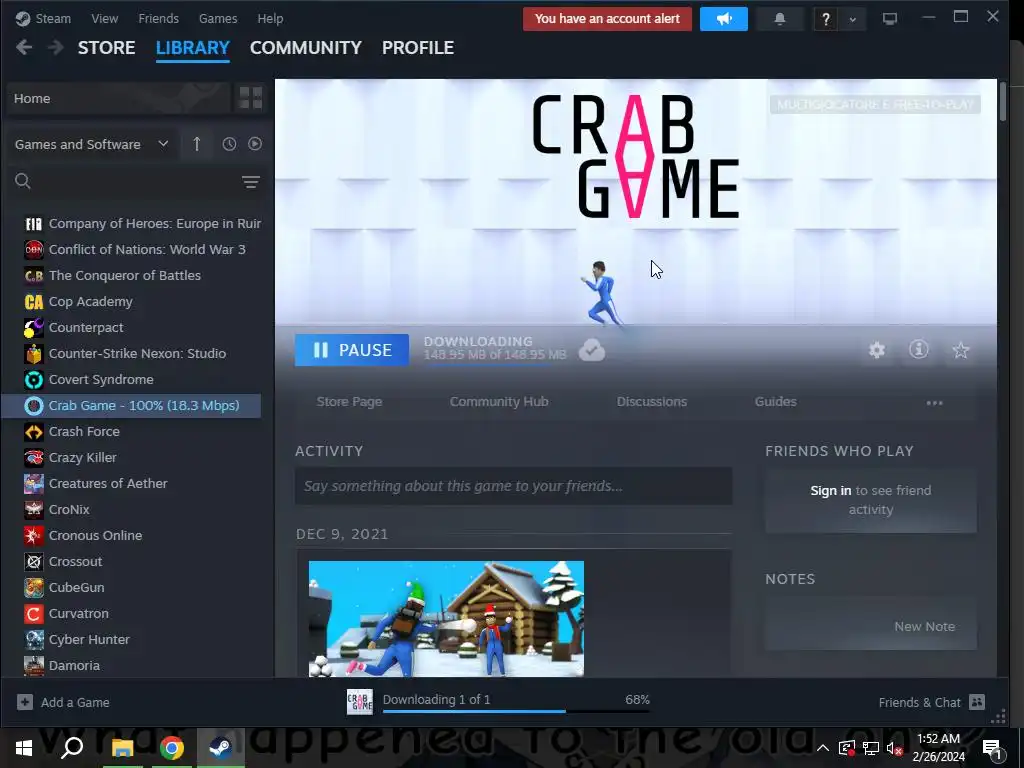The height and width of the screenshot is (768, 1024).
Task: Switch to Big Picture mode icon
Action: (889, 19)
